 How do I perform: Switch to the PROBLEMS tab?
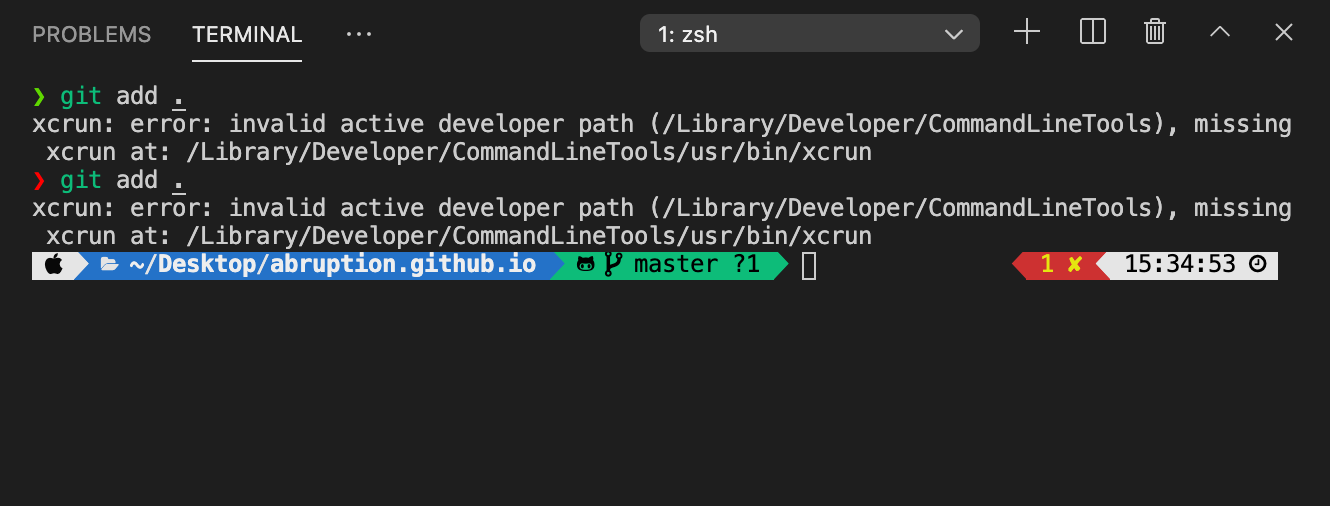[x=92, y=34]
